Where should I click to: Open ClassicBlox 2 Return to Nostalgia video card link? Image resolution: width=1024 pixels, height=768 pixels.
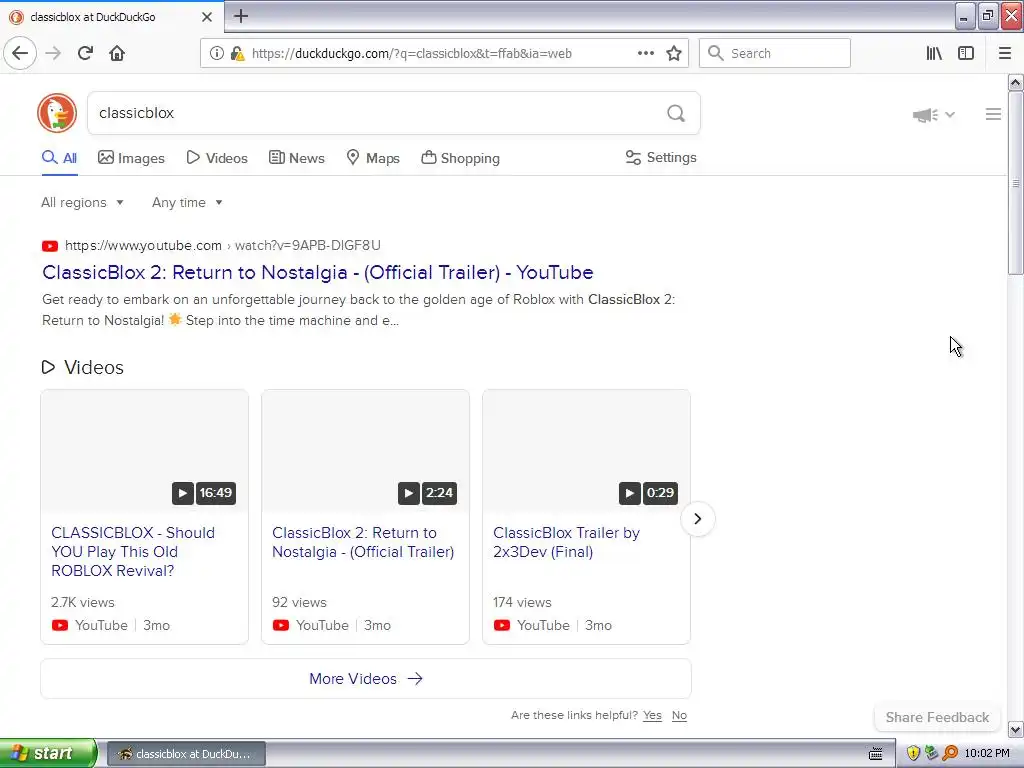pyautogui.click(x=363, y=542)
